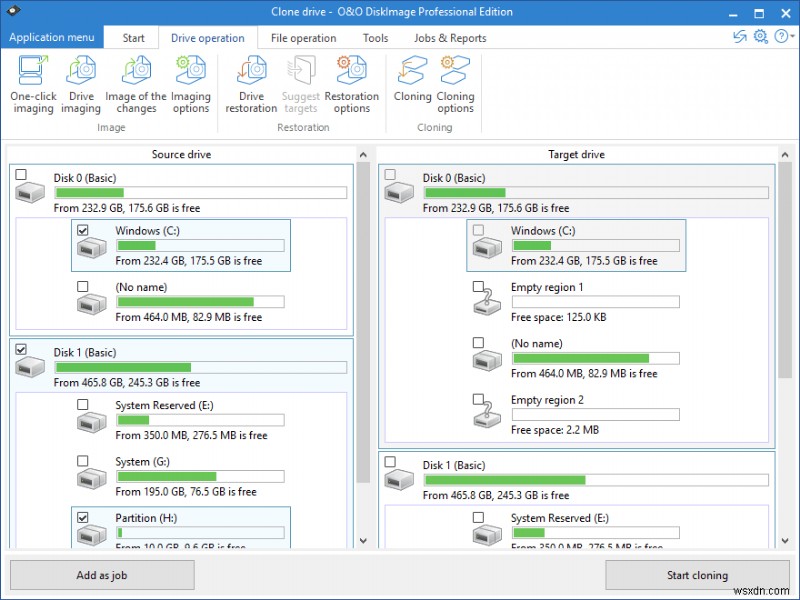The height and width of the screenshot is (600, 800).
Task: Click the help question mark icon
Action: click(x=781, y=36)
